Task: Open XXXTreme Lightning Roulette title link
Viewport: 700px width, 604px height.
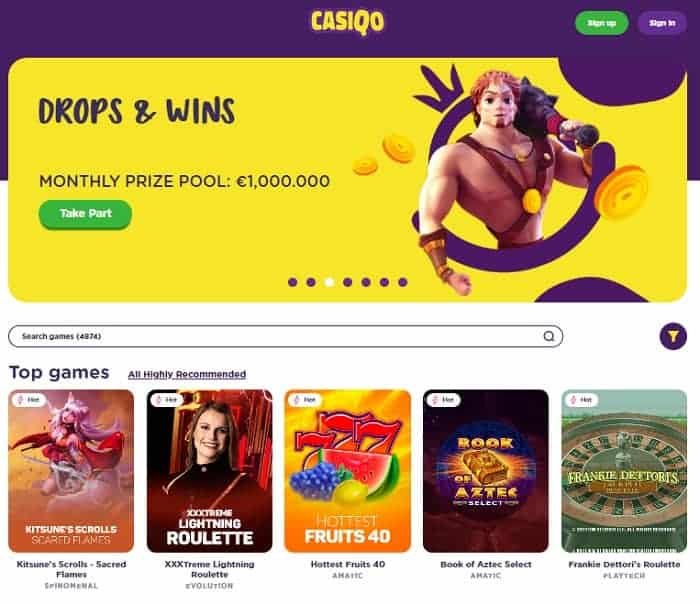Action: pos(209,569)
